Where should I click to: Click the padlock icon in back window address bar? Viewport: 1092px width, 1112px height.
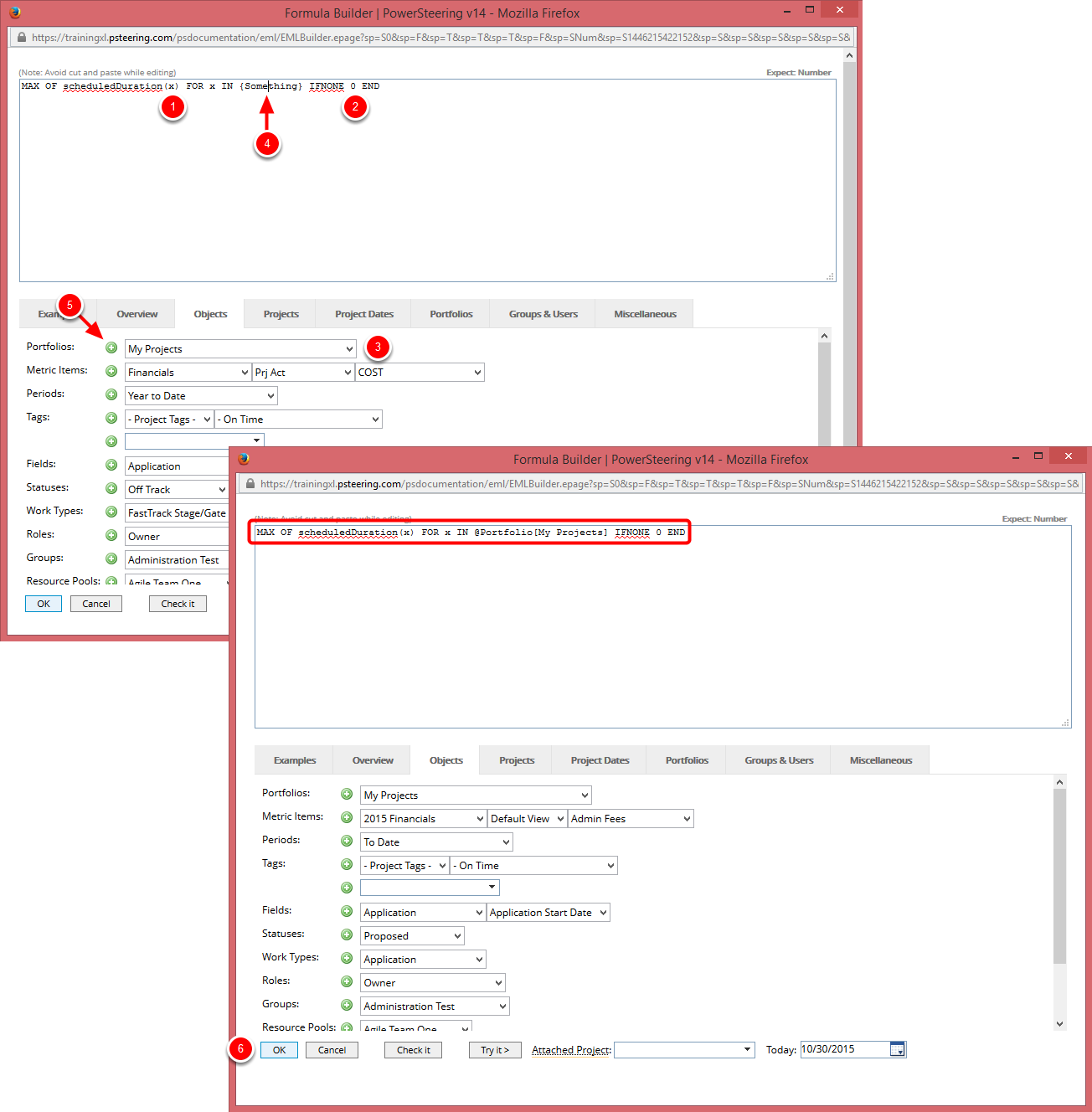coord(22,37)
